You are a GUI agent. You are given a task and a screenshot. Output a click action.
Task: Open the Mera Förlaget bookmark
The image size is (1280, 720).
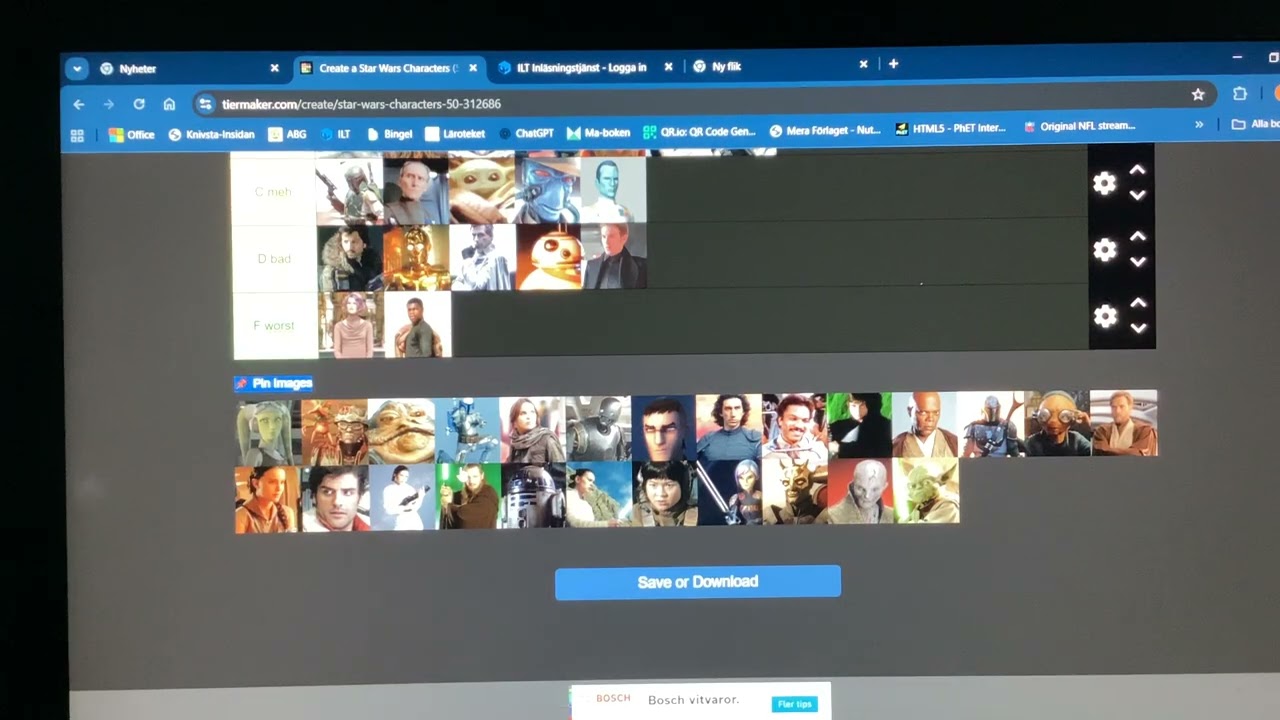pyautogui.click(x=825, y=130)
